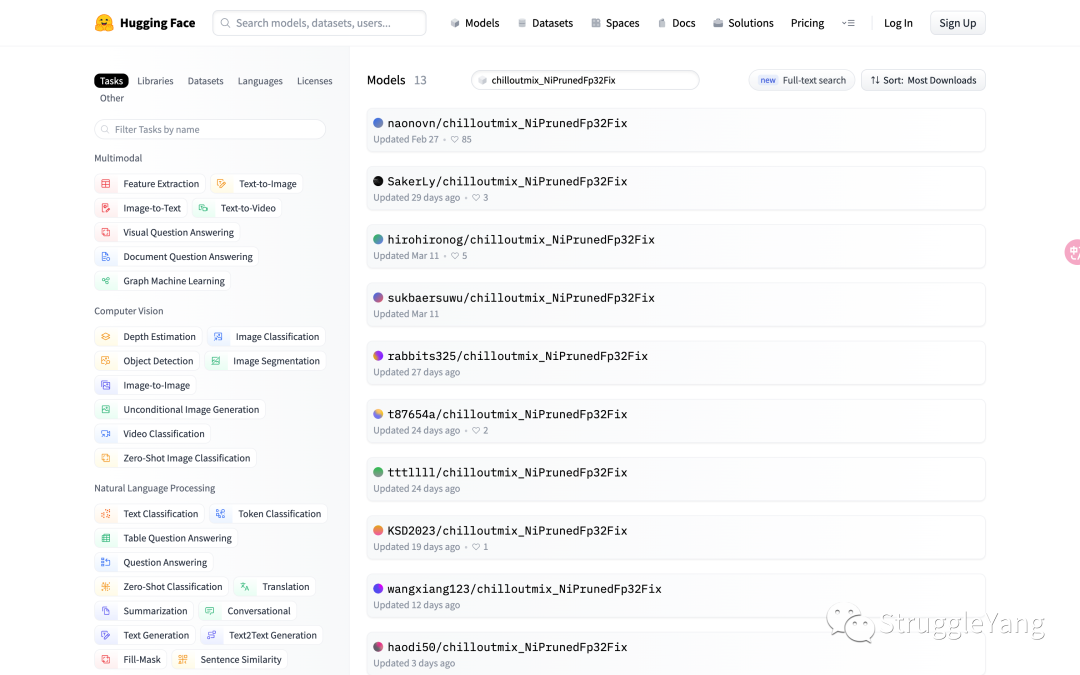The height and width of the screenshot is (675, 1080).
Task: Click the Video Classification icon
Action: tap(105, 434)
